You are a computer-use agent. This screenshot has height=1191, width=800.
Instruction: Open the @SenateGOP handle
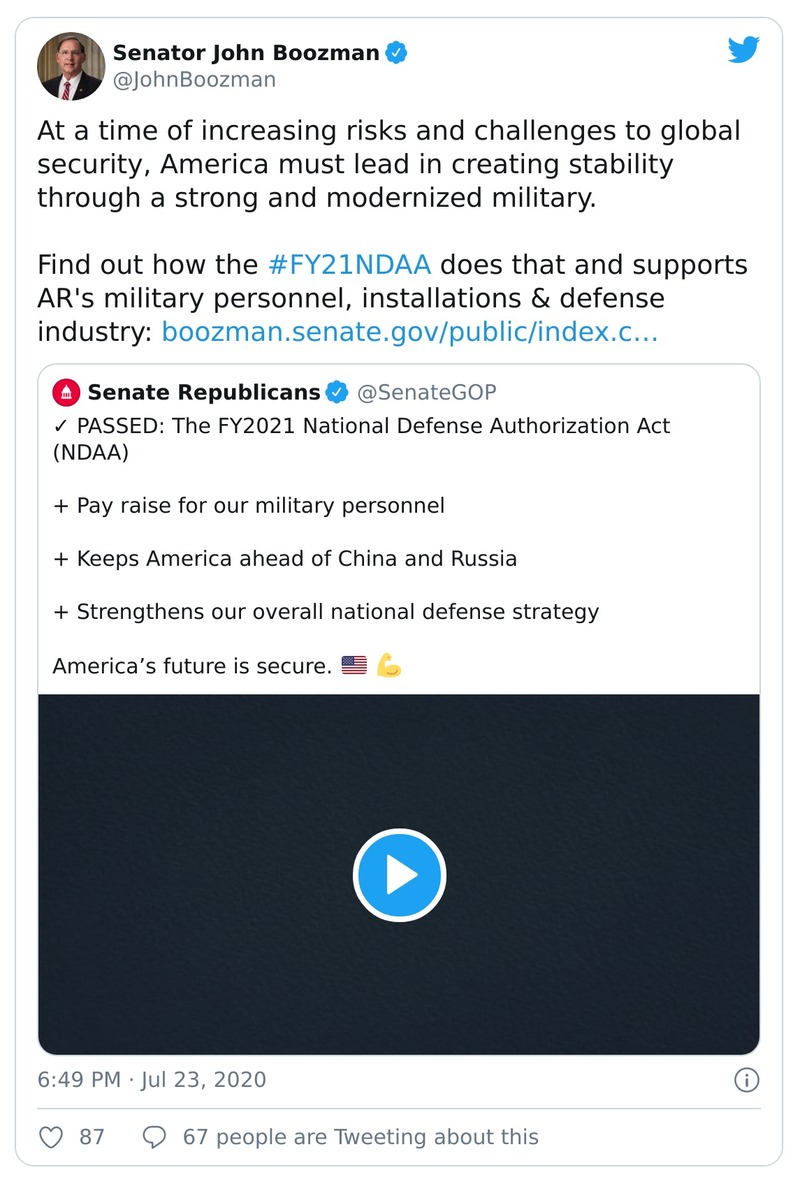[x=426, y=392]
